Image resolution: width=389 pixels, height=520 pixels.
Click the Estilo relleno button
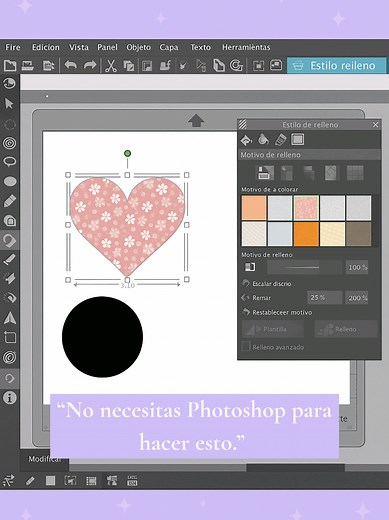pyautogui.click(x=336, y=65)
